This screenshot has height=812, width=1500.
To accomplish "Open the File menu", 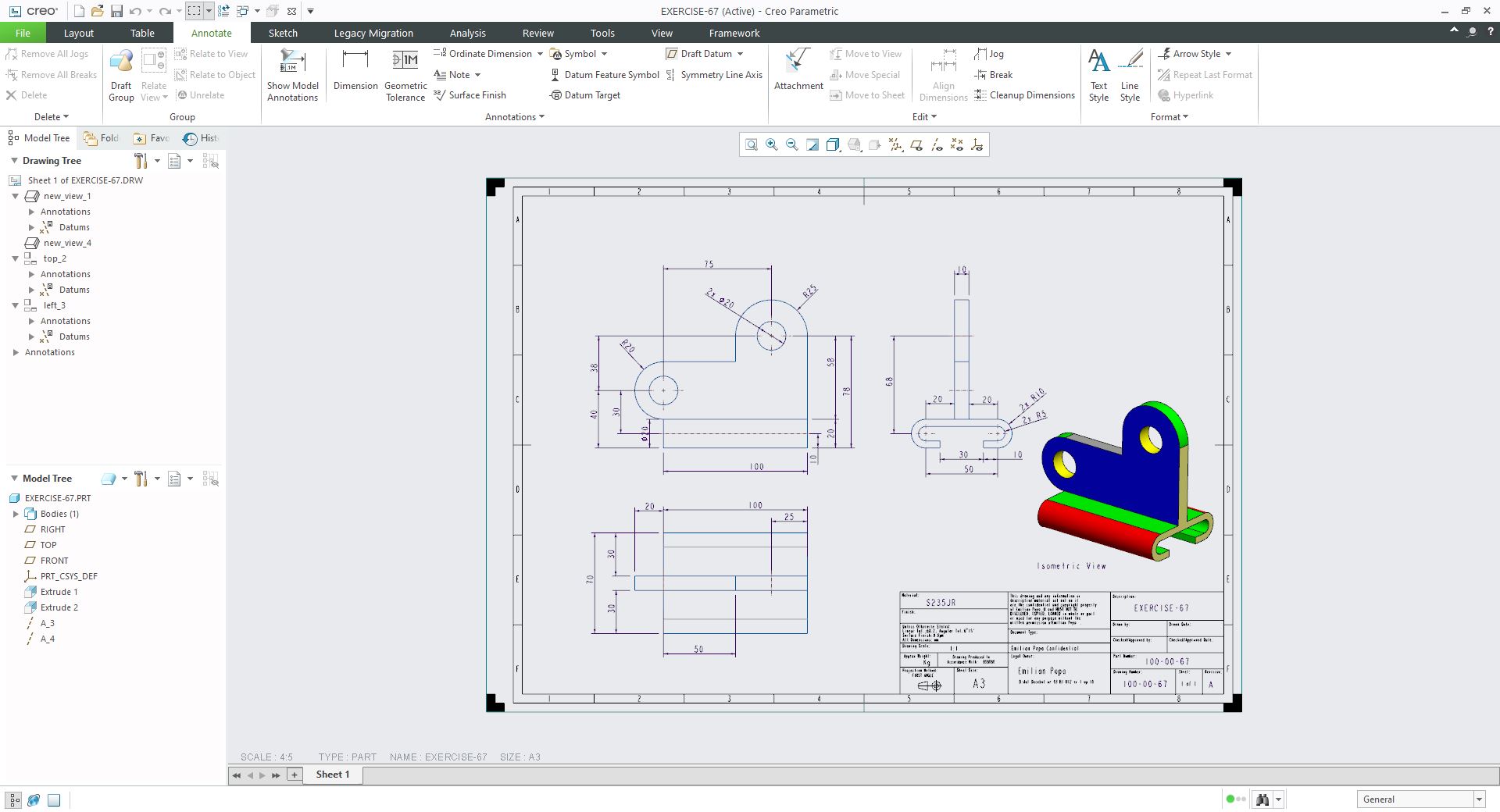I will (x=23, y=33).
